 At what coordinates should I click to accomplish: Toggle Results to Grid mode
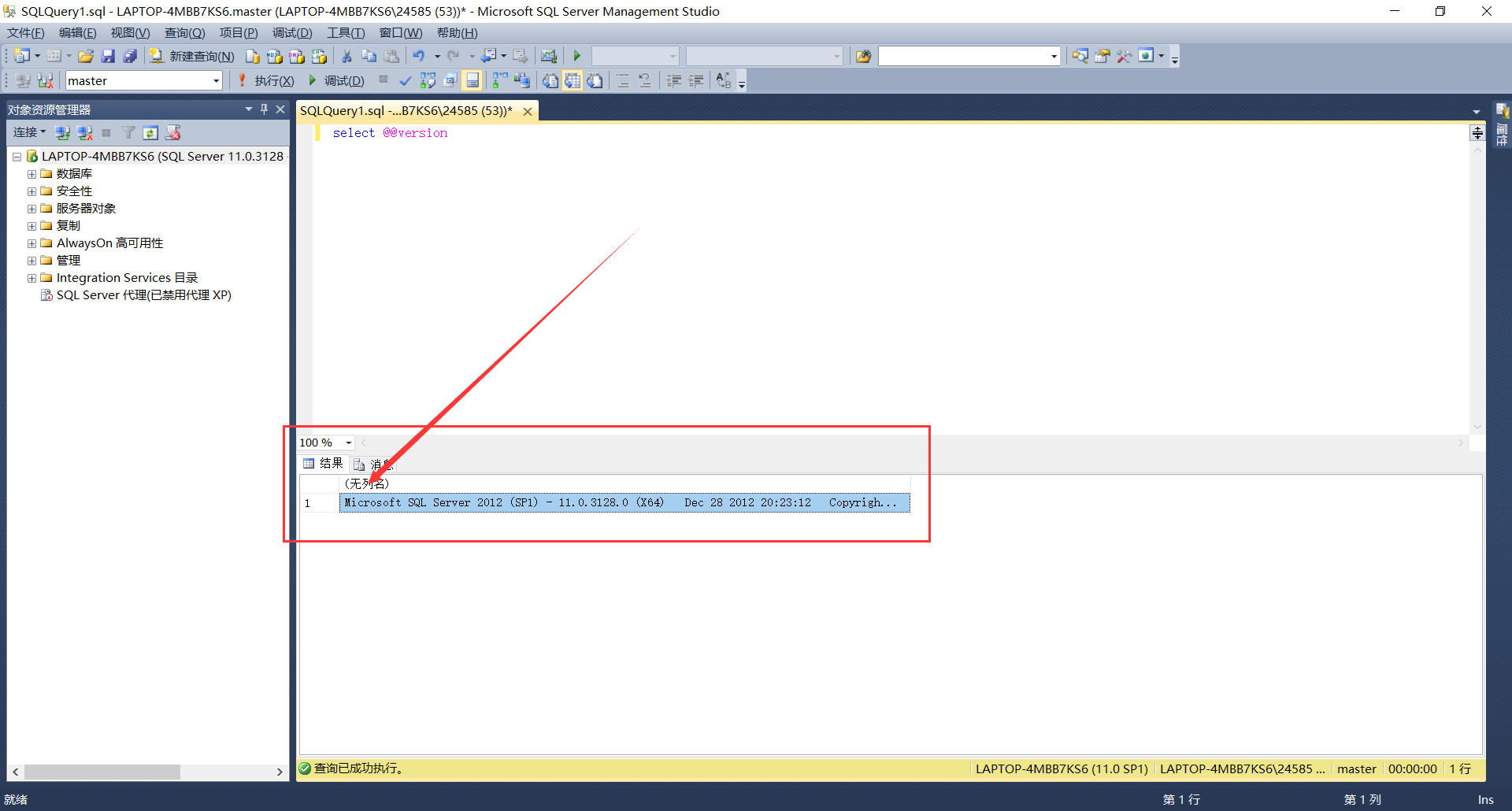[x=572, y=80]
